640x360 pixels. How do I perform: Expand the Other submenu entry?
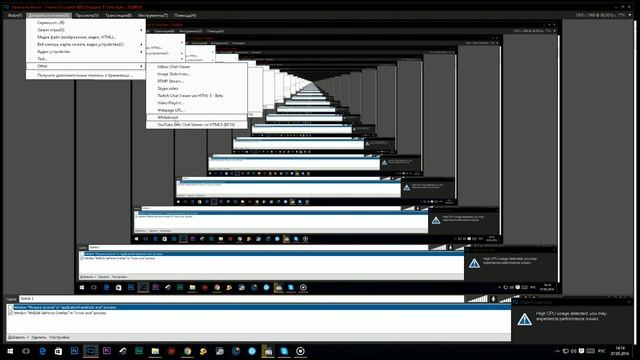tap(85, 66)
